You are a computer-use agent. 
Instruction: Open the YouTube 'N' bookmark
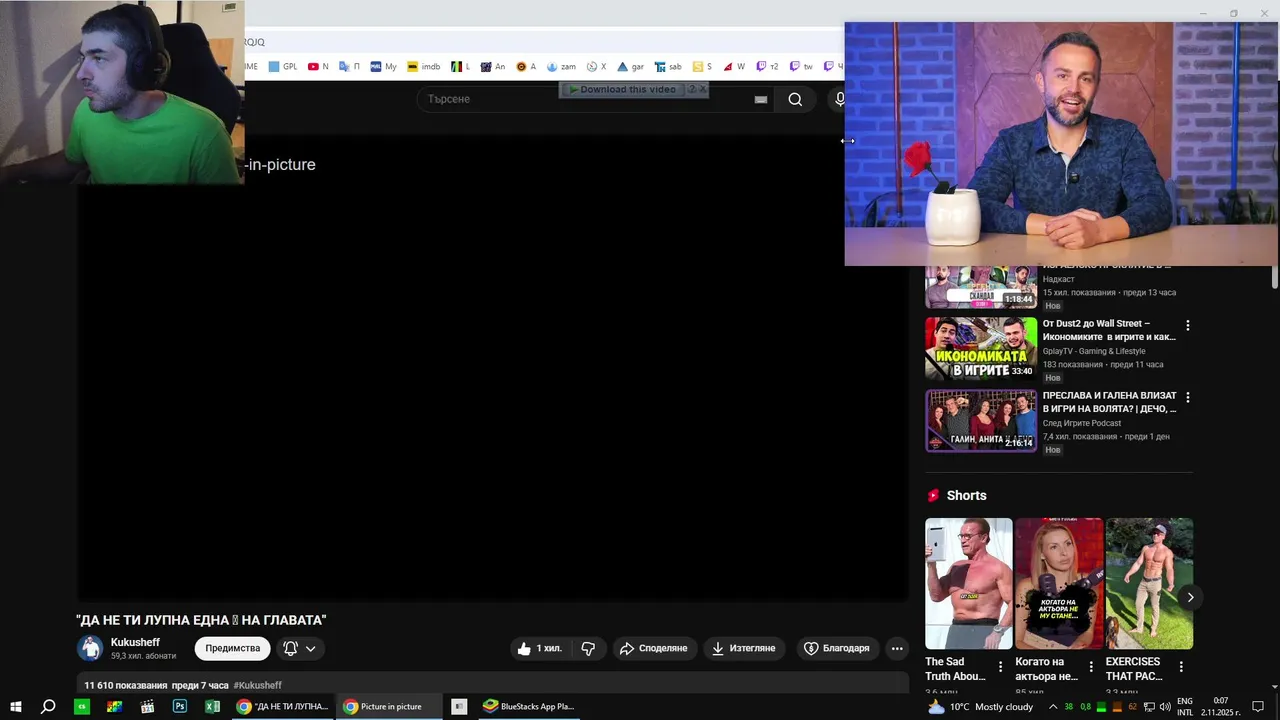318,67
